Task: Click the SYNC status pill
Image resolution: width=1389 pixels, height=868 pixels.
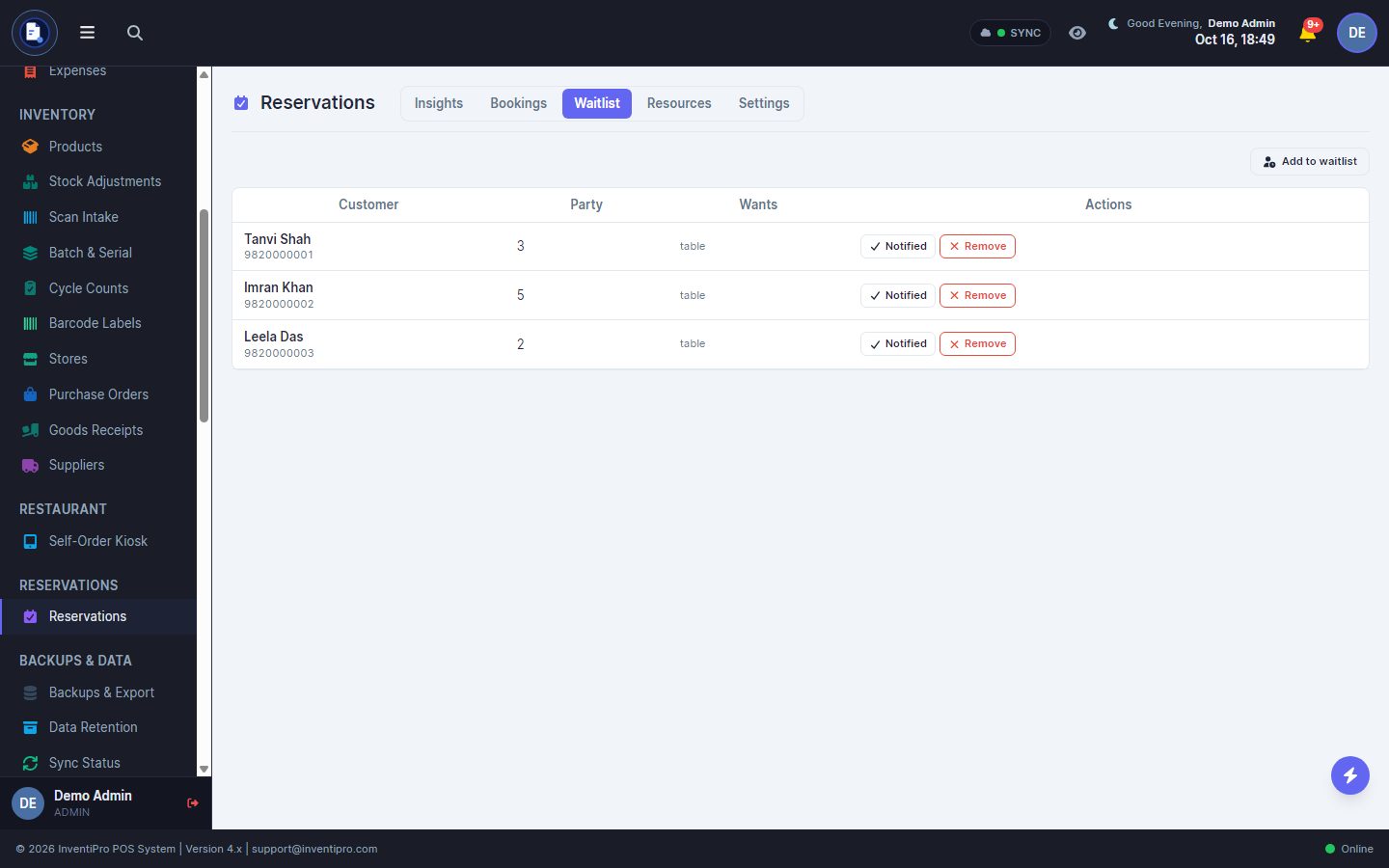Action: tap(1010, 33)
